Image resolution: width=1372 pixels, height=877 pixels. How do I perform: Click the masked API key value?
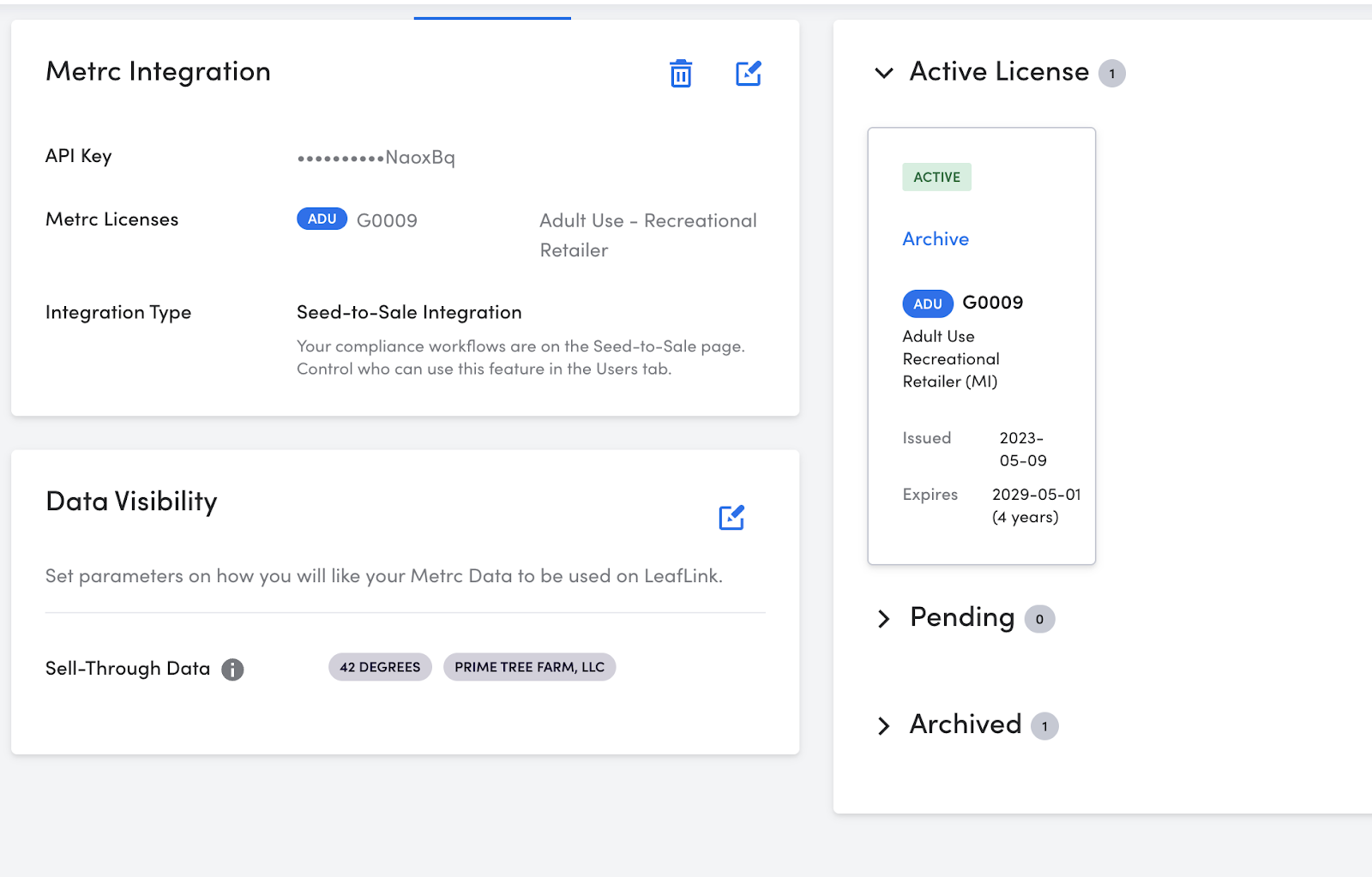(x=376, y=158)
